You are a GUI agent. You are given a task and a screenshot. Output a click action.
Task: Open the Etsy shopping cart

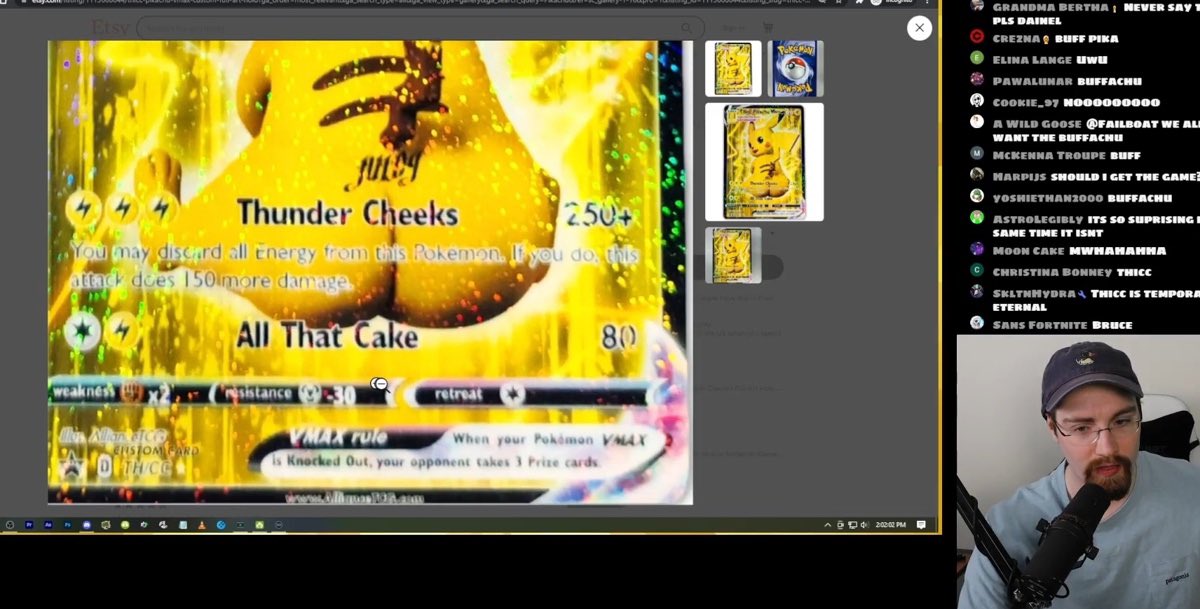[768, 28]
